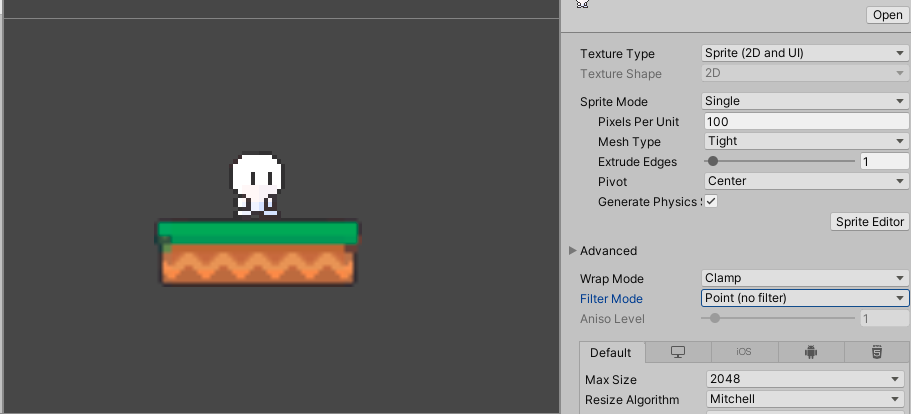Open the Filter Mode dropdown
The height and width of the screenshot is (414, 911).
click(805, 298)
